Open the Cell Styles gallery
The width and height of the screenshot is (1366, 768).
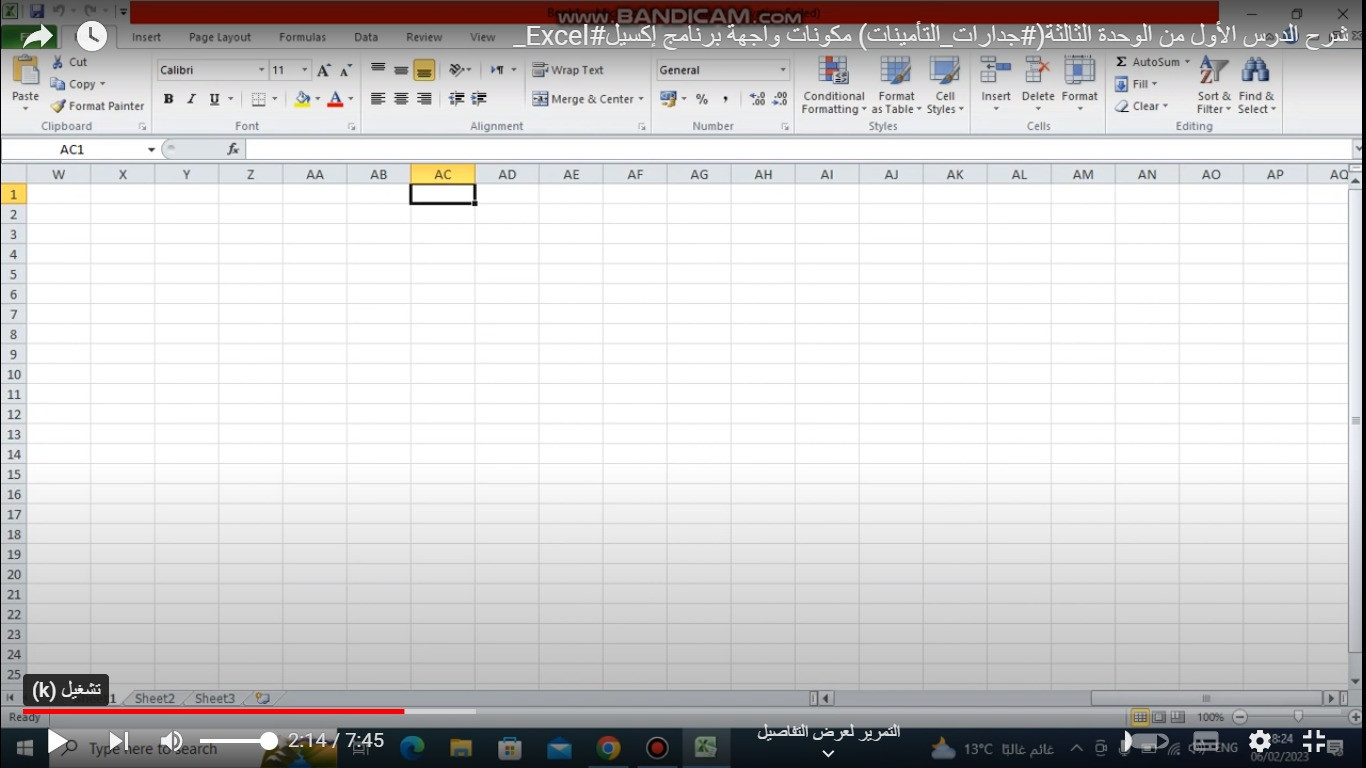(x=945, y=86)
